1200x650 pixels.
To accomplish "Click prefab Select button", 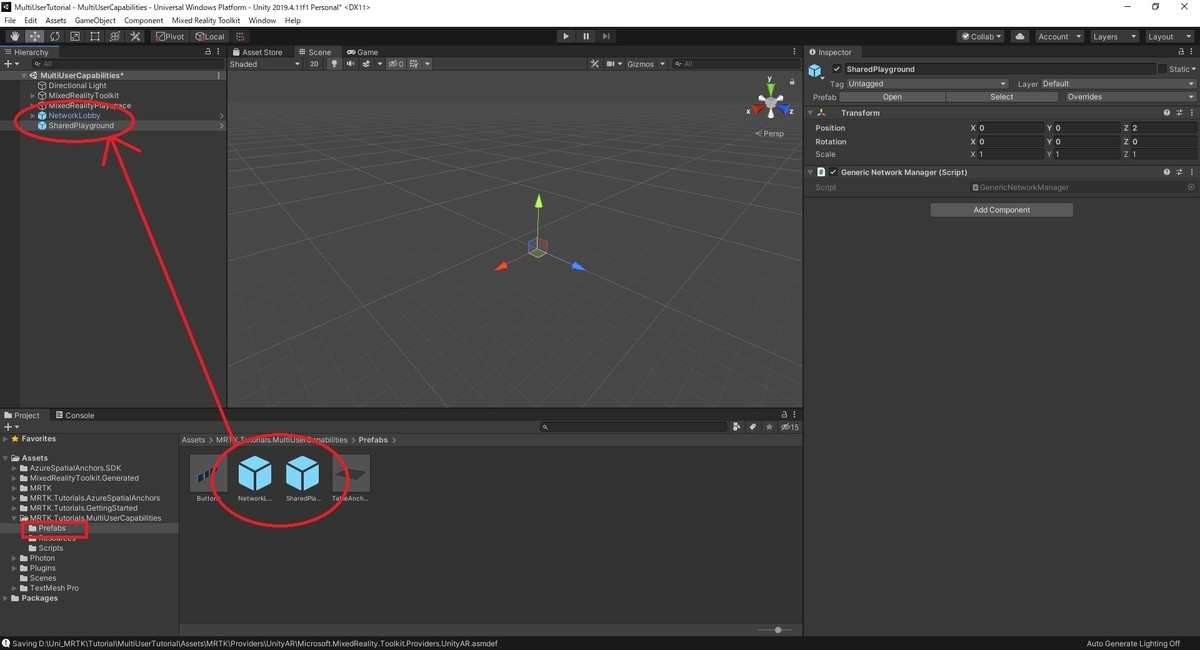I will coord(1001,97).
